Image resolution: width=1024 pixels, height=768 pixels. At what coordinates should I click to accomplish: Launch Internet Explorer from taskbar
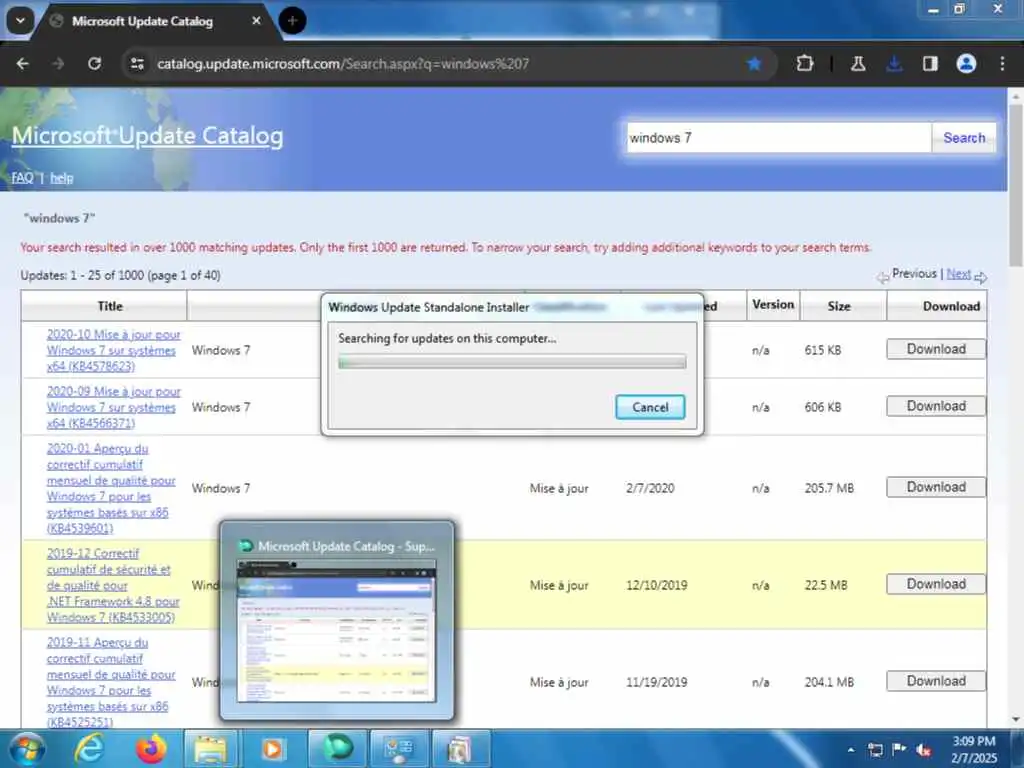(x=88, y=748)
